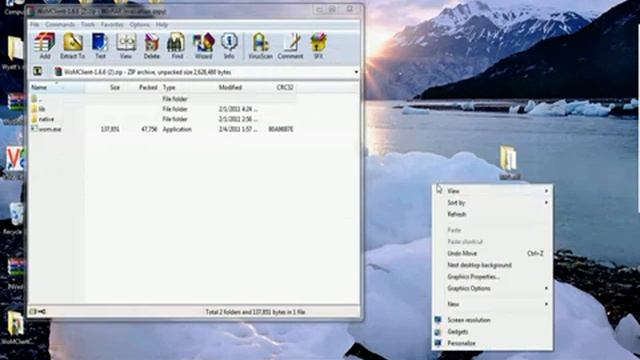Click the View file toolbar icon
Viewport: 640px width, 360px height.
[126, 46]
